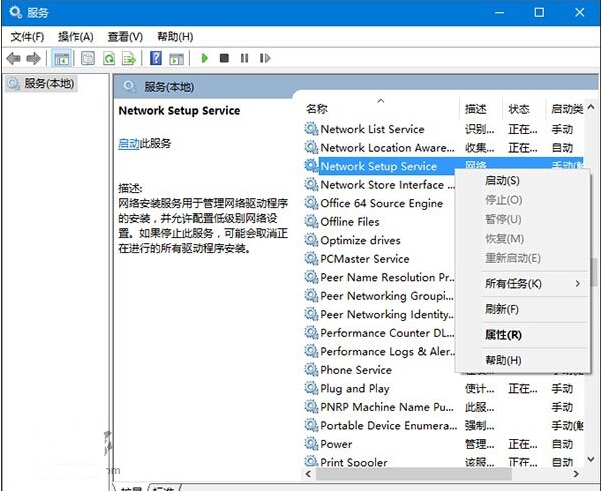602x491 pixels.
Task: Click the vertical scrollbar of services list
Action: (x=593, y=300)
